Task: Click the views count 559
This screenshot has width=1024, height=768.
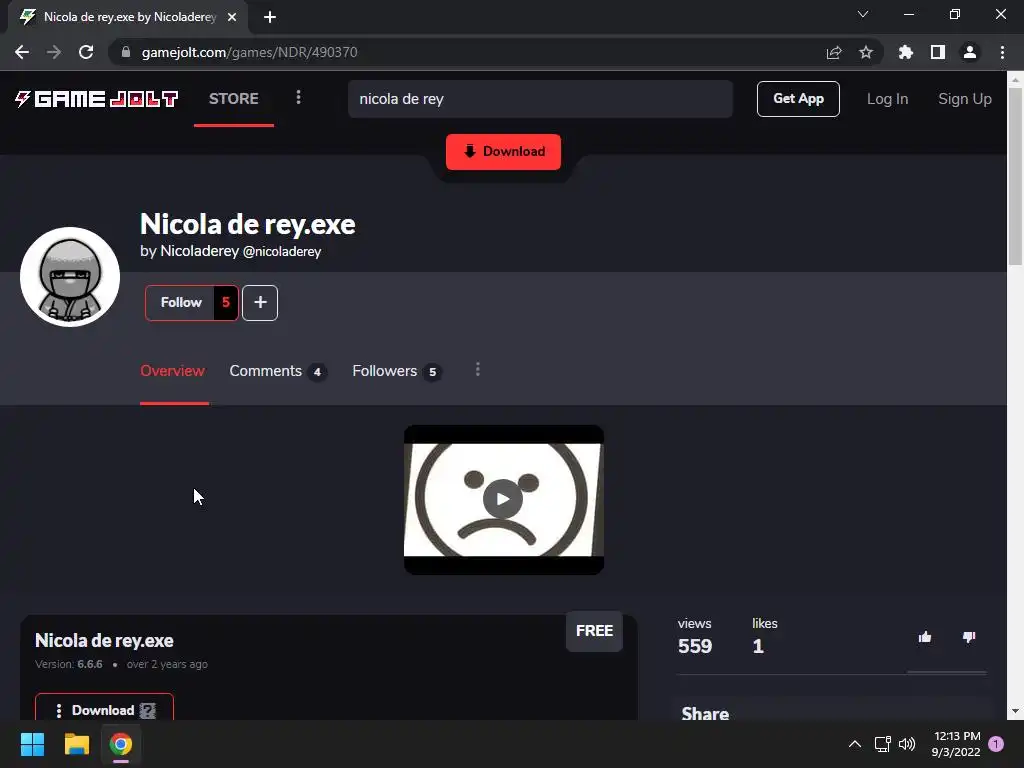Action: 695,646
